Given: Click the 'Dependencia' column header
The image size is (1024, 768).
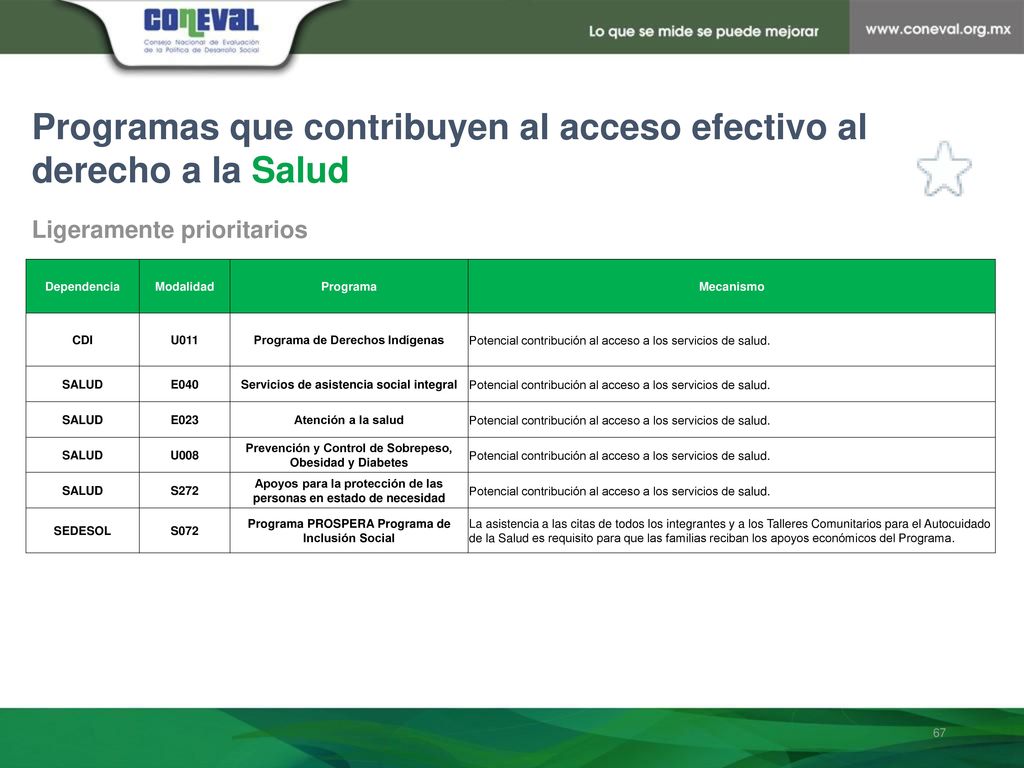Looking at the screenshot, I should point(82,287).
